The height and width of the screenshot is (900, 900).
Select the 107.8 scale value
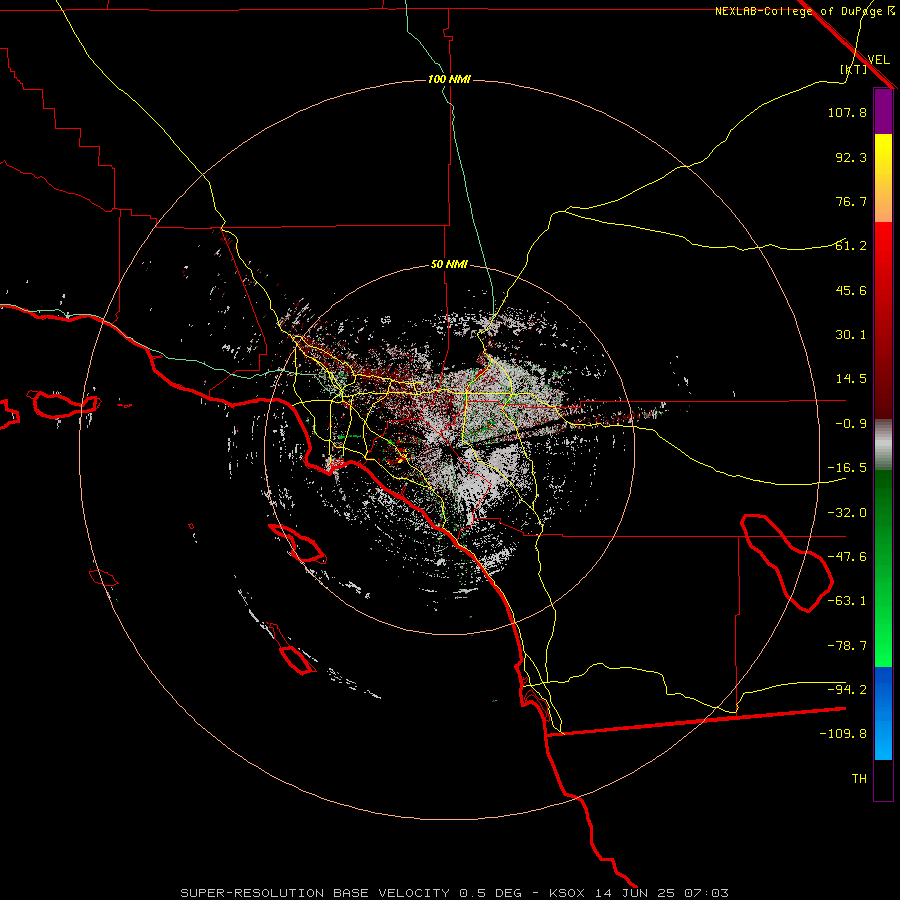[847, 112]
